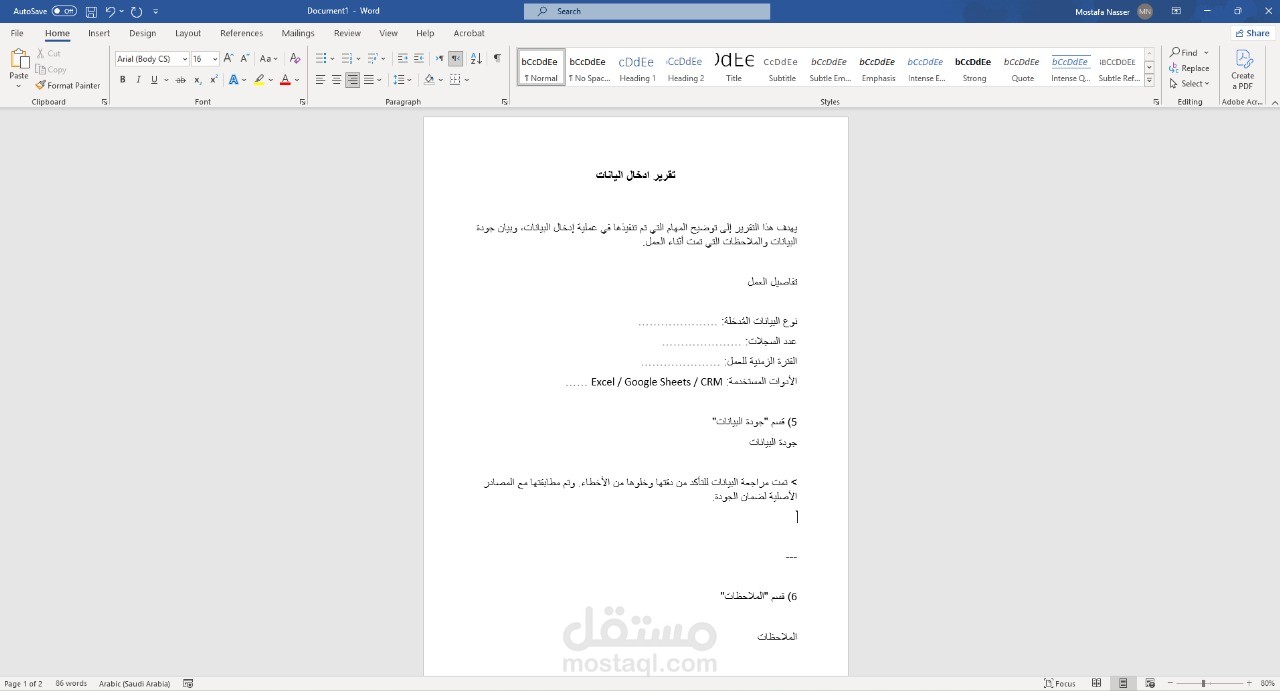This screenshot has height=691, width=1280.
Task: Switch to the References tab
Action: click(x=241, y=33)
